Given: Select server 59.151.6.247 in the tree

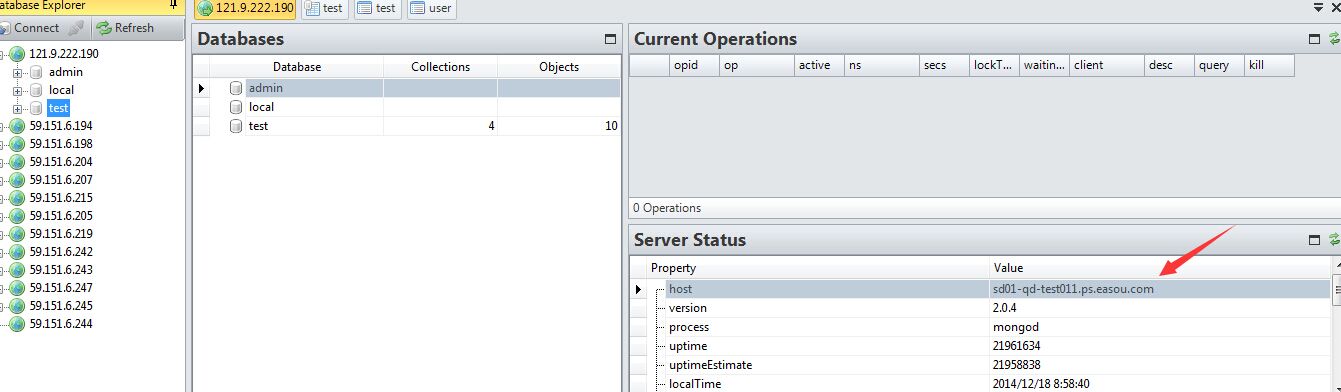Looking at the screenshot, I should pyautogui.click(x=61, y=288).
